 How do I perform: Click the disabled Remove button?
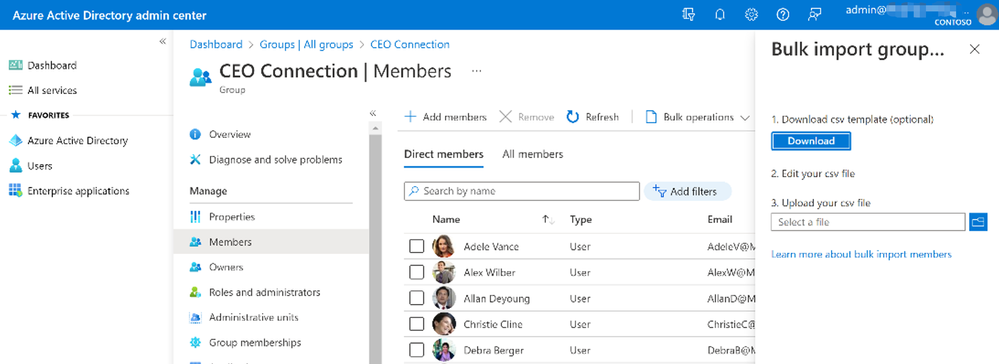(526, 117)
